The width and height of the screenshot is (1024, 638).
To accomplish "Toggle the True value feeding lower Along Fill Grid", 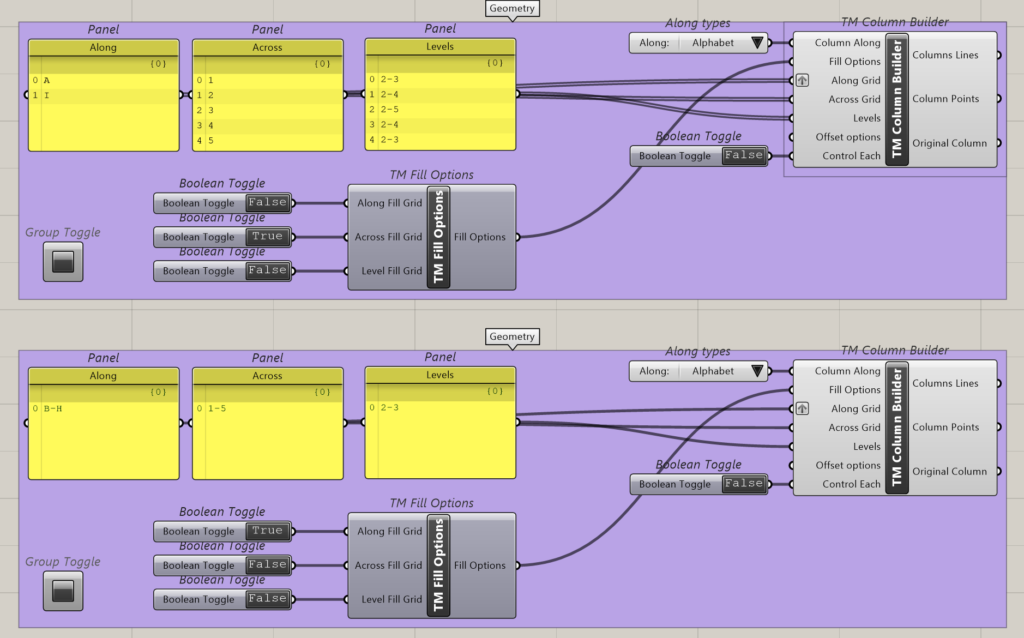I will tap(268, 531).
